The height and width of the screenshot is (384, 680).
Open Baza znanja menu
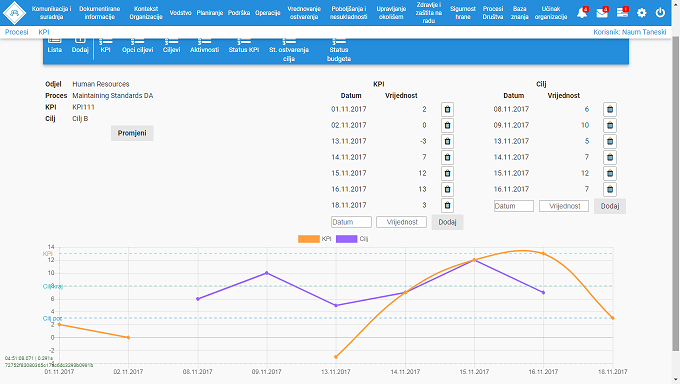(x=520, y=13)
